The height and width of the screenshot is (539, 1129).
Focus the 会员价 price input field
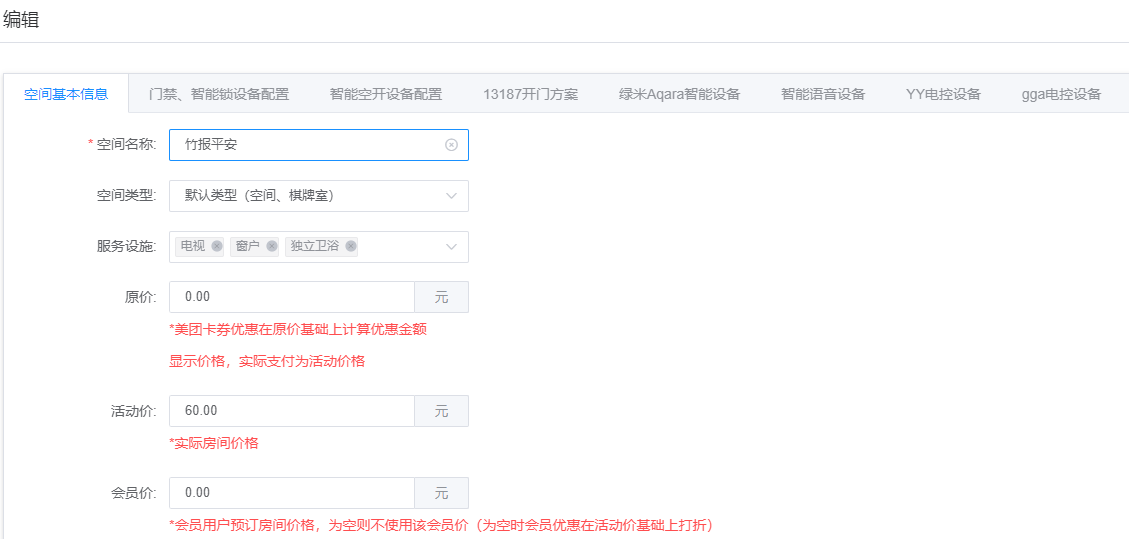(291, 493)
